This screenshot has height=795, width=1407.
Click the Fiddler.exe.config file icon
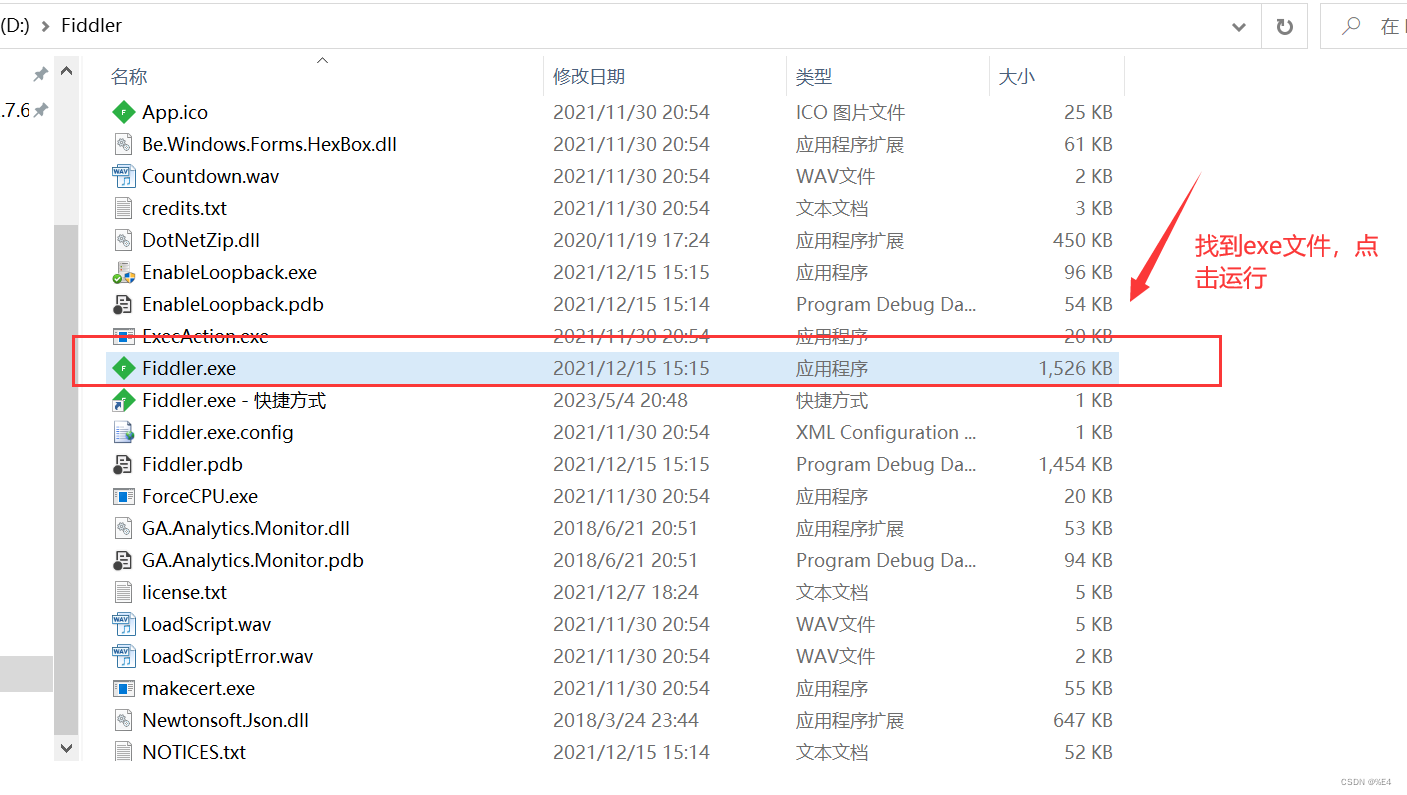124,432
